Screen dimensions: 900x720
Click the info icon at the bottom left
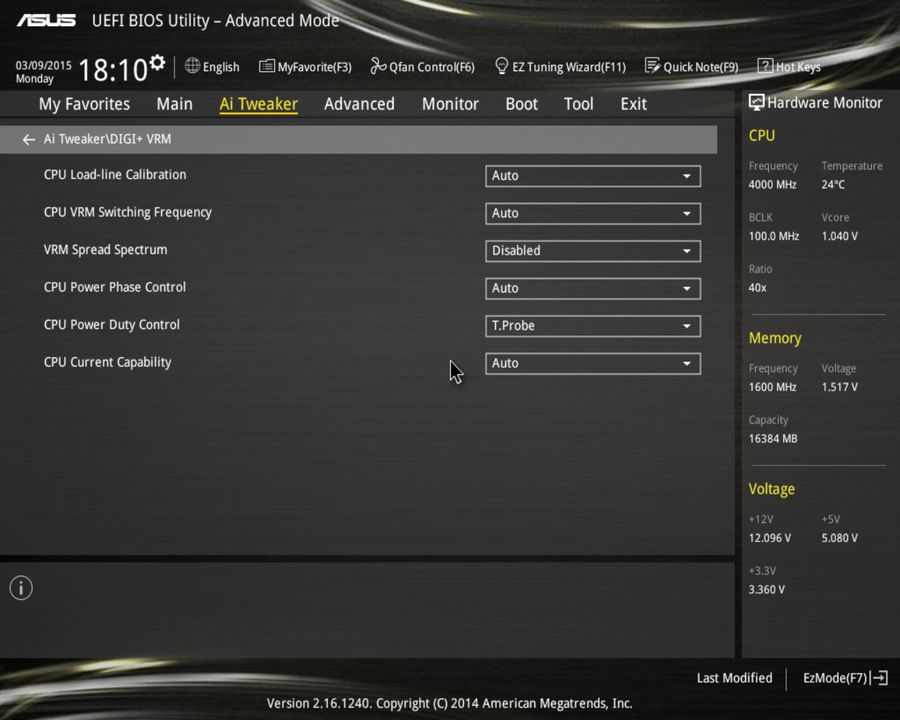point(20,588)
